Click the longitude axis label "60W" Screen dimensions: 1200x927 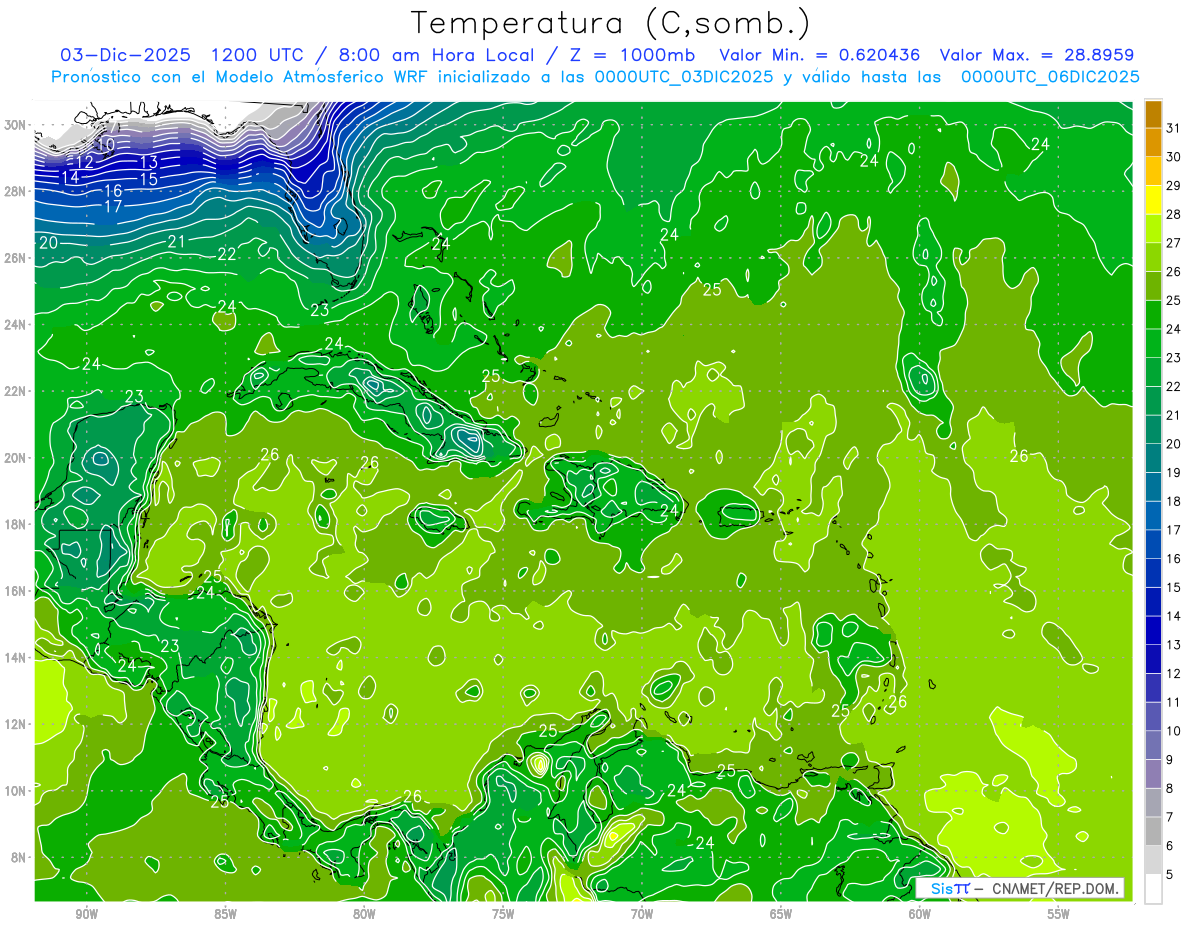tap(920, 914)
